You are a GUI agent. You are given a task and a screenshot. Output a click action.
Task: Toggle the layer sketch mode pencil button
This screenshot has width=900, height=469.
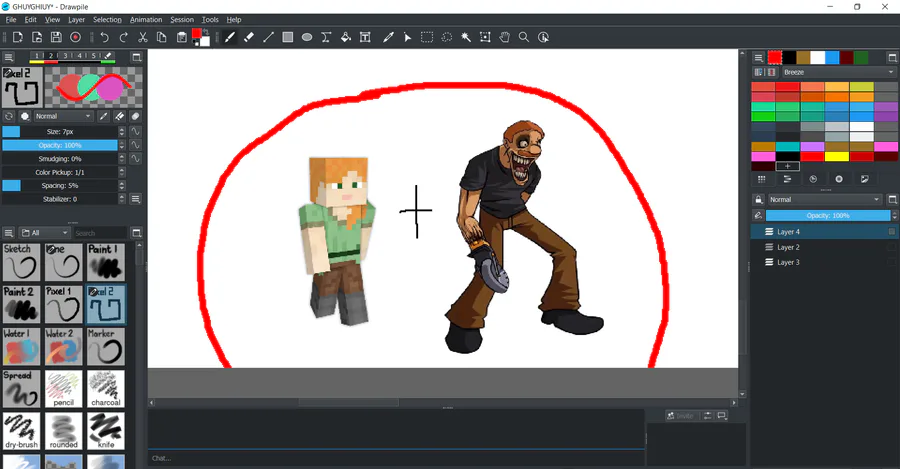click(x=758, y=215)
